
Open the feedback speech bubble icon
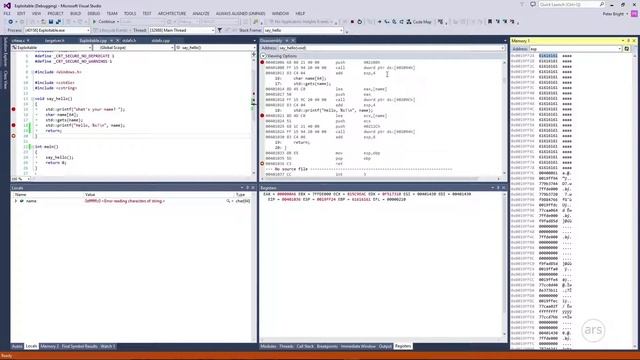coord(533,4)
